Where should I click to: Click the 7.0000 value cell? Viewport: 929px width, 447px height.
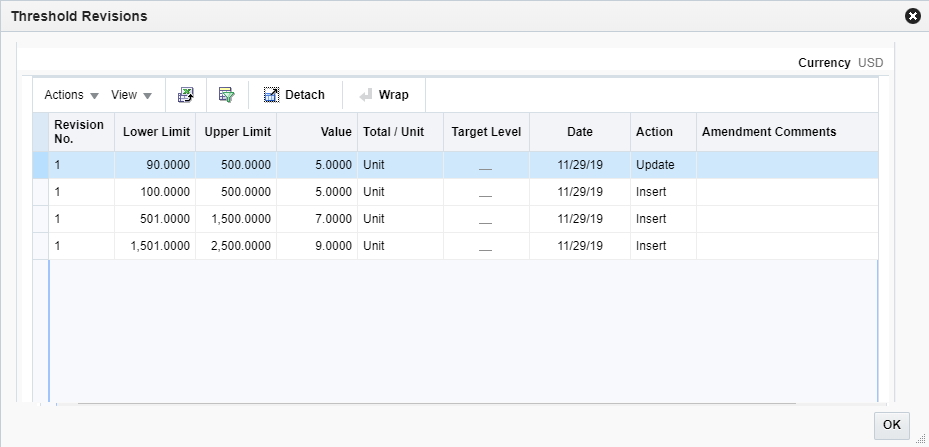[317, 219]
